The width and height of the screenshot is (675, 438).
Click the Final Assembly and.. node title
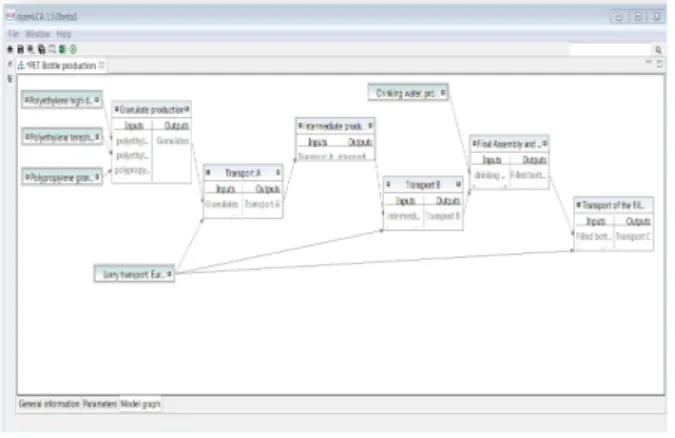(509, 144)
